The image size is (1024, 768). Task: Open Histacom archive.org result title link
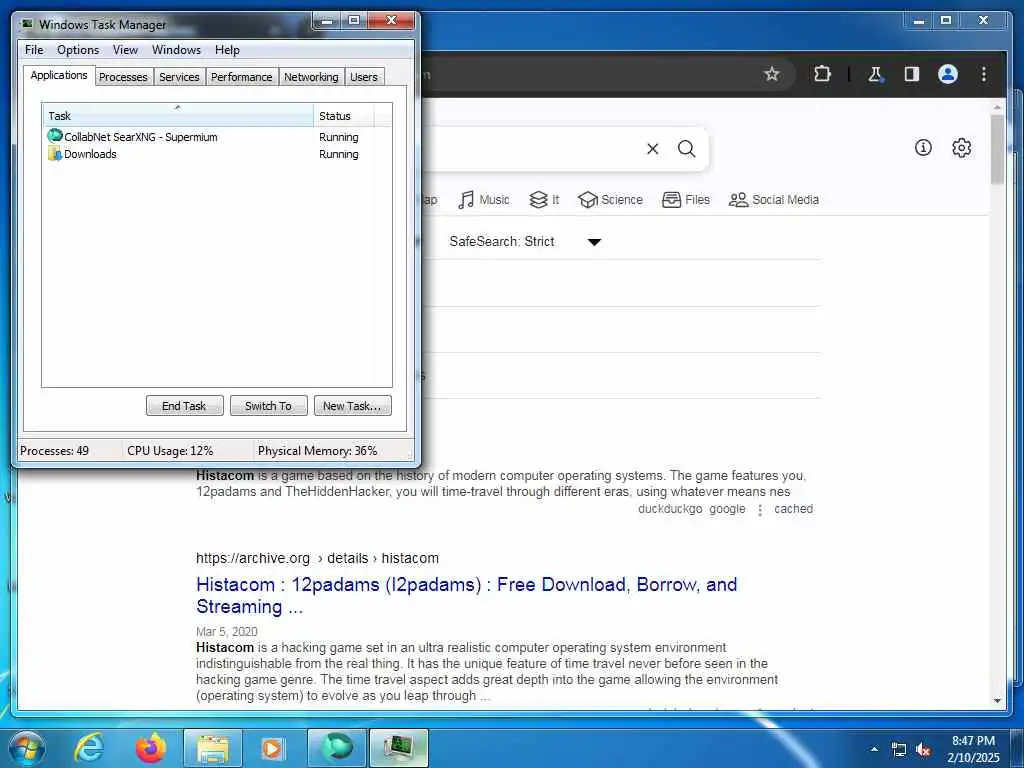pyautogui.click(x=466, y=595)
